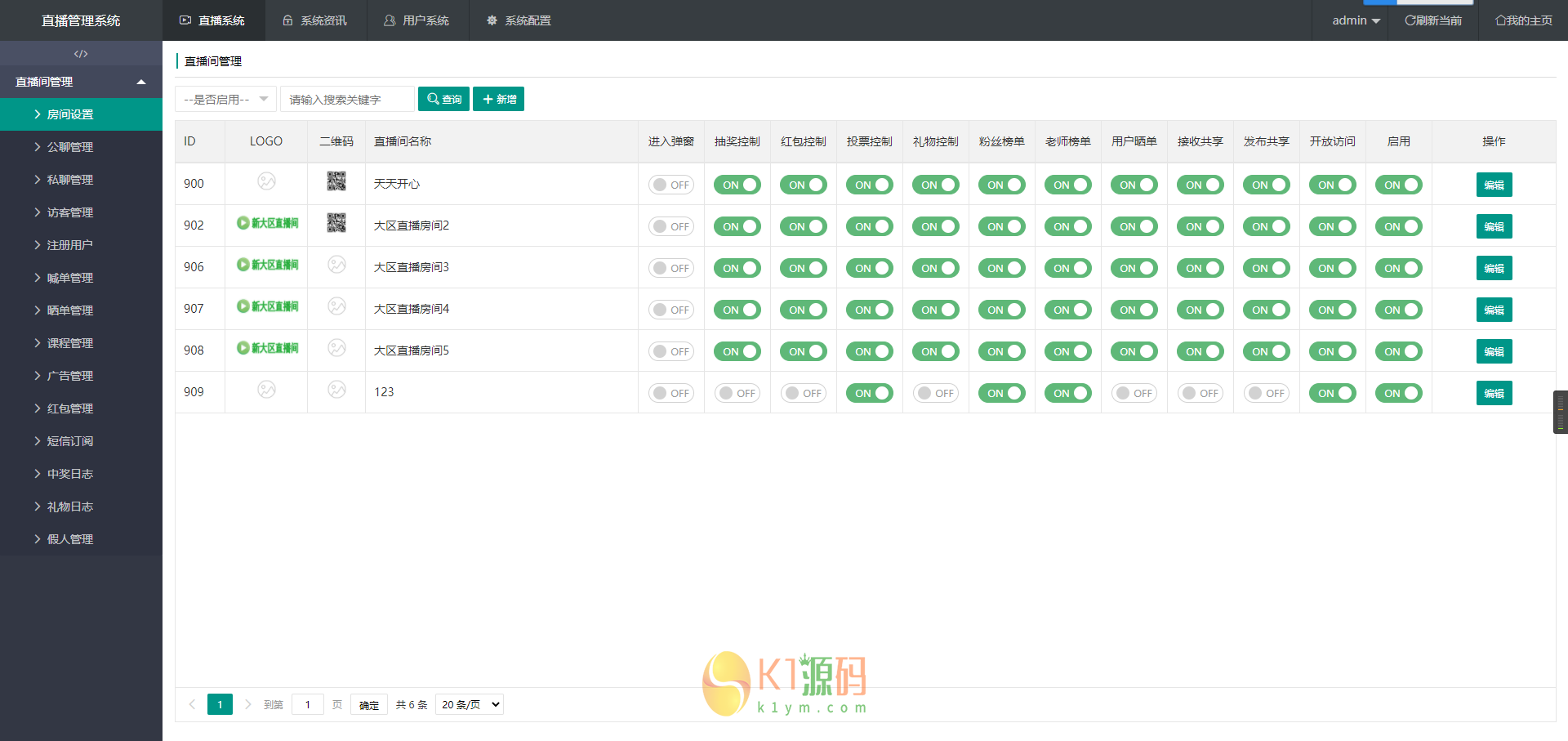
Task: Enable the entry popup toggle for room 900
Action: (671, 185)
